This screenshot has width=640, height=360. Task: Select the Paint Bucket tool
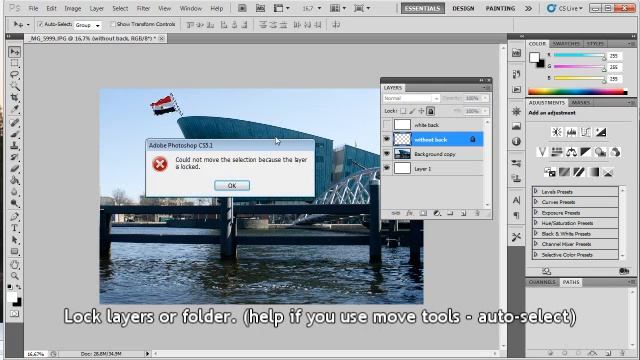pyautogui.click(x=15, y=180)
